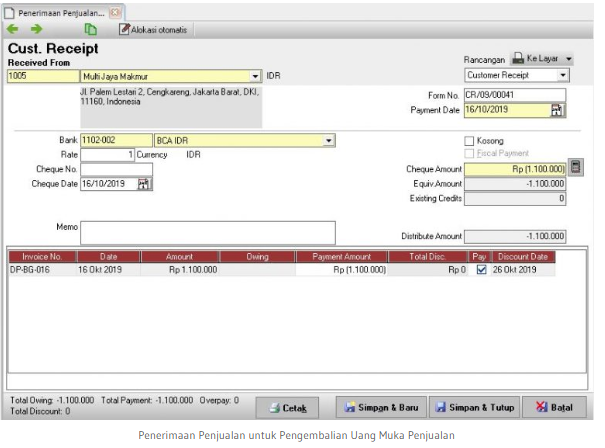Open the Payment Date calendar picker
605x448 pixels.
click(x=557, y=110)
